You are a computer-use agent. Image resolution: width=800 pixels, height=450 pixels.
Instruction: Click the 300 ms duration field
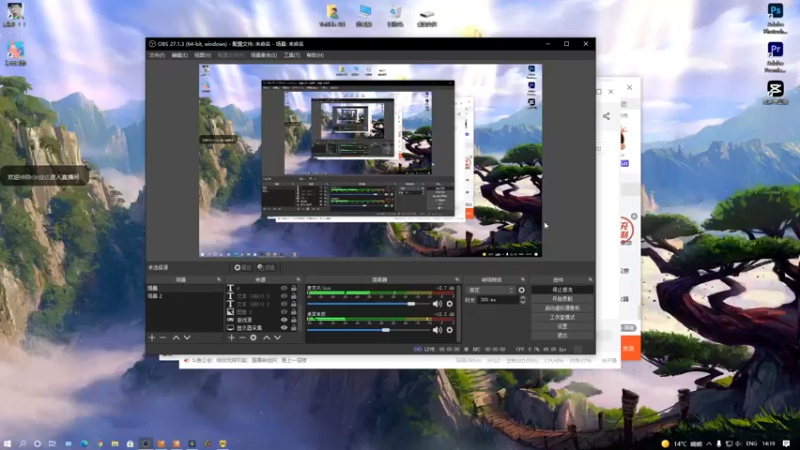pos(497,300)
